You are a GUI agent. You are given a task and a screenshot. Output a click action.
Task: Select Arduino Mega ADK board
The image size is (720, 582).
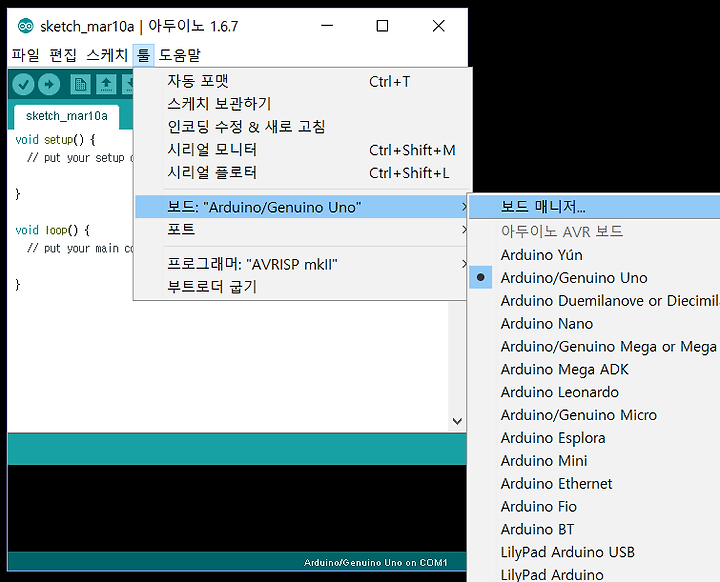coord(595,369)
